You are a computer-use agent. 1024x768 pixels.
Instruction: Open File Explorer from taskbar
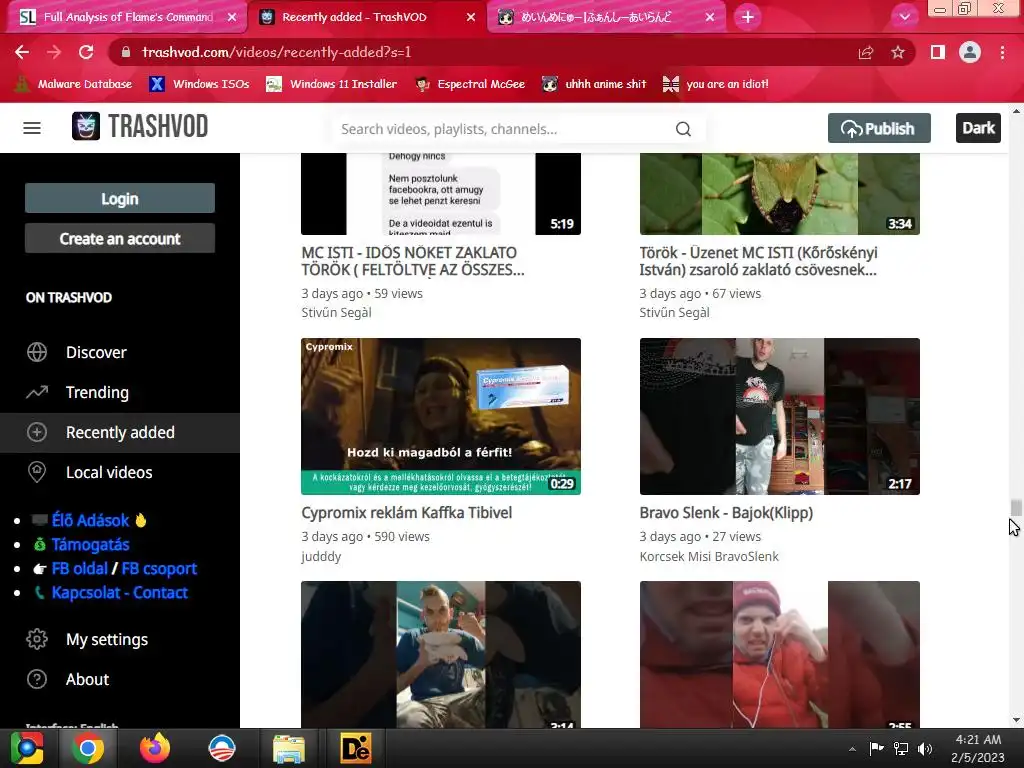click(x=289, y=748)
